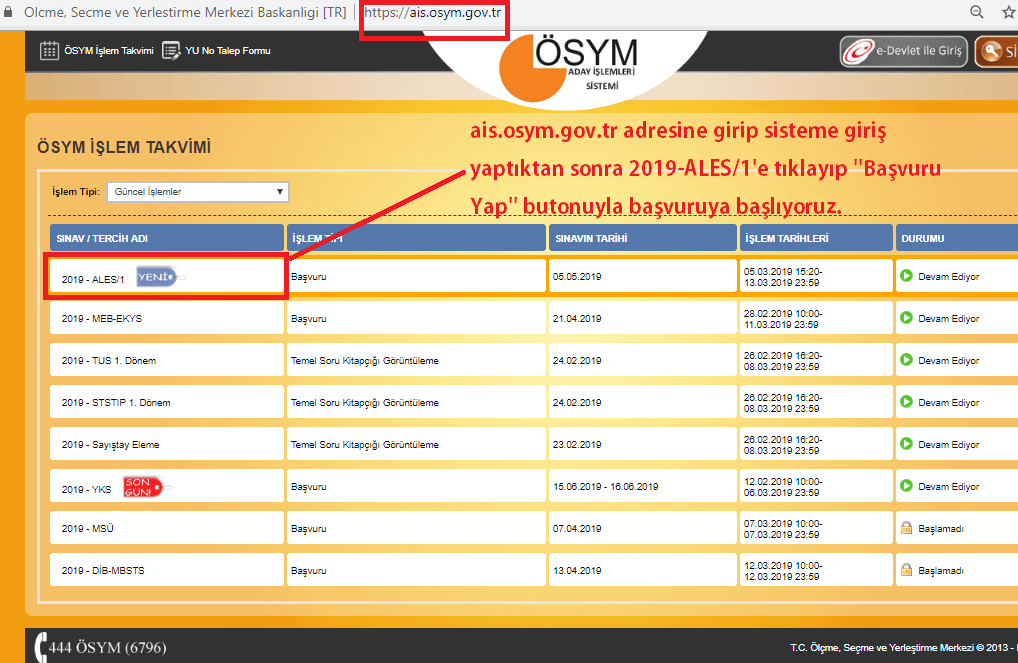Click the e-Devlet logo icon
The width and height of the screenshot is (1018, 663).
(x=858, y=51)
